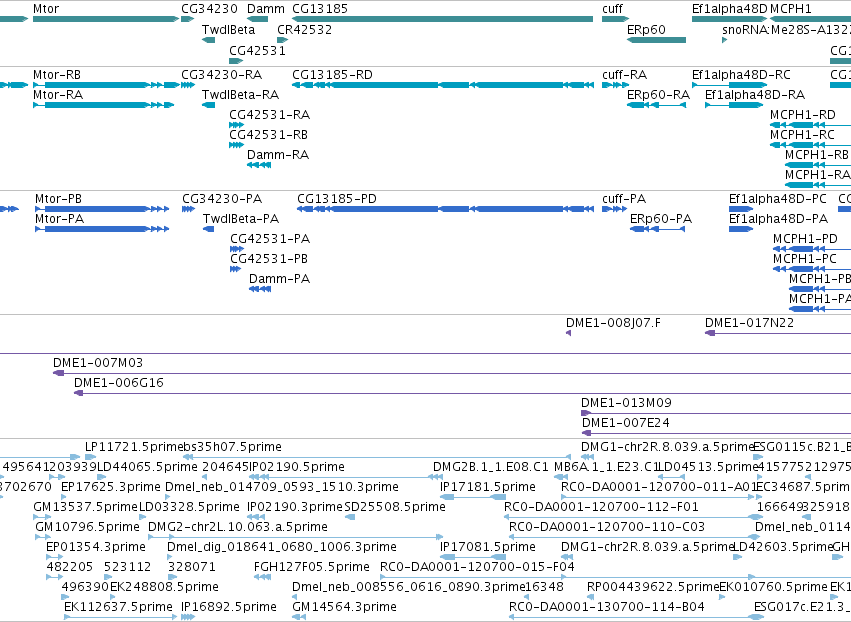Click the Mtor-PB protein label
Viewport: 851px width, 622px height.
click(x=58, y=199)
